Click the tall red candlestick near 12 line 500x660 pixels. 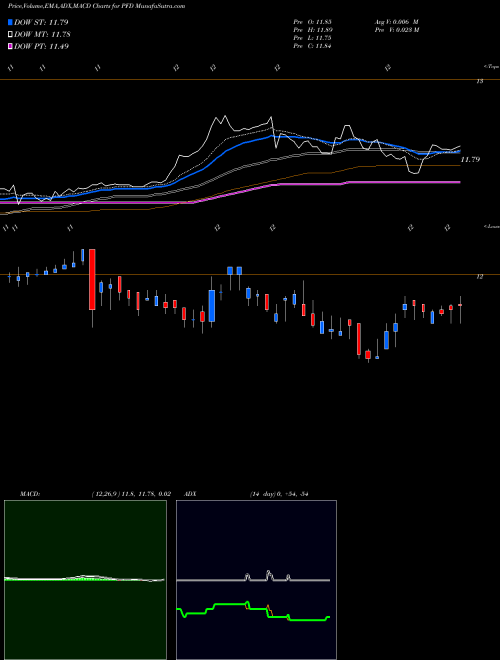[x=92, y=279]
